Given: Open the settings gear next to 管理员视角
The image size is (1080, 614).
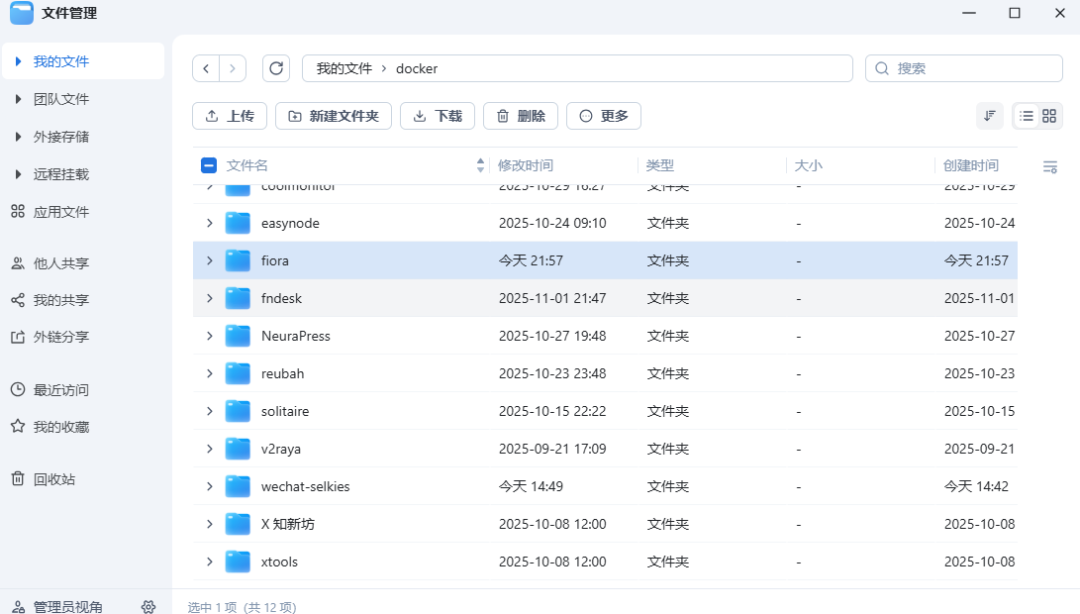Looking at the screenshot, I should (x=148, y=605).
